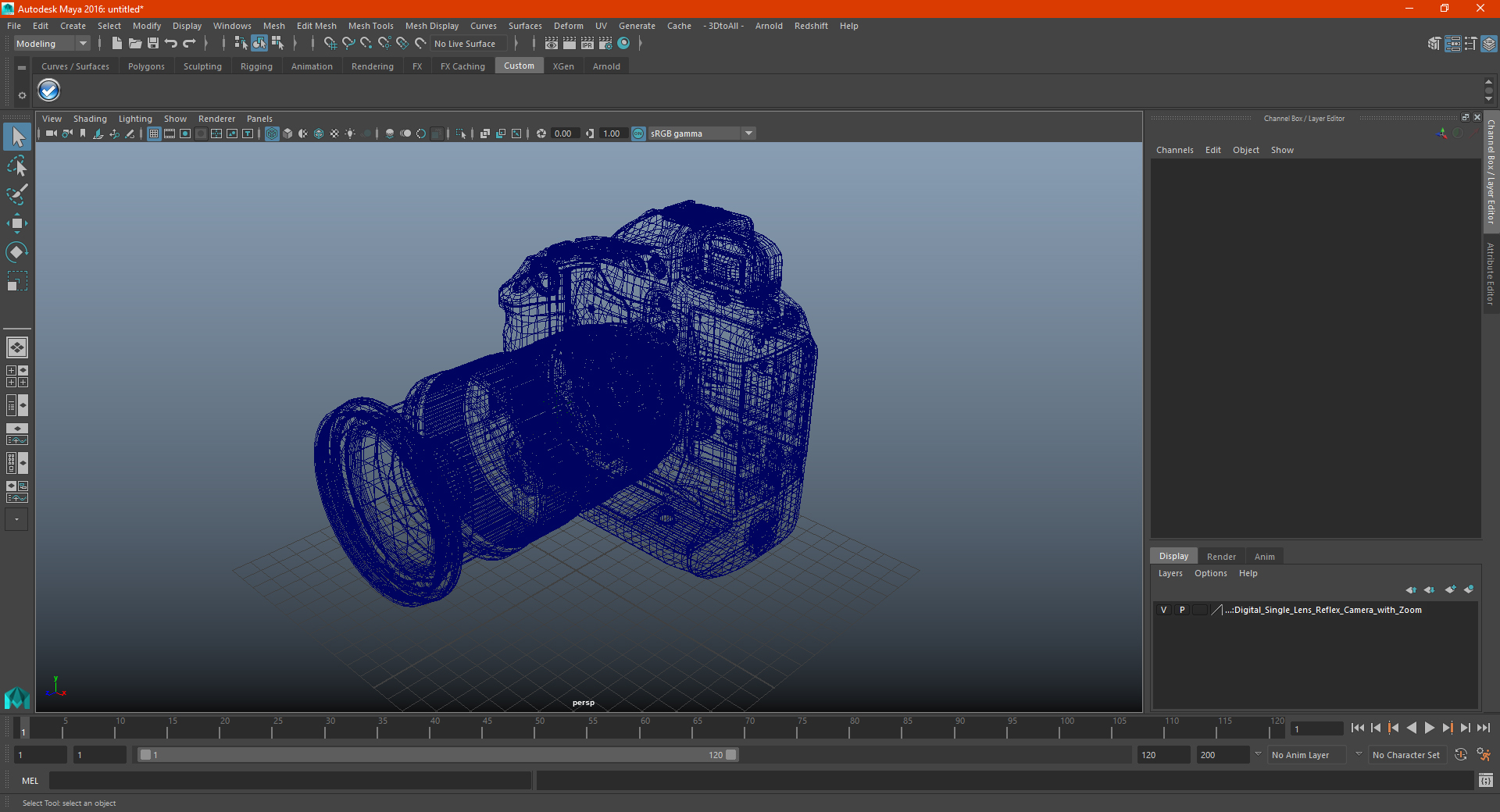
Task: Click the Select by hierarchy icon
Action: pos(241,44)
